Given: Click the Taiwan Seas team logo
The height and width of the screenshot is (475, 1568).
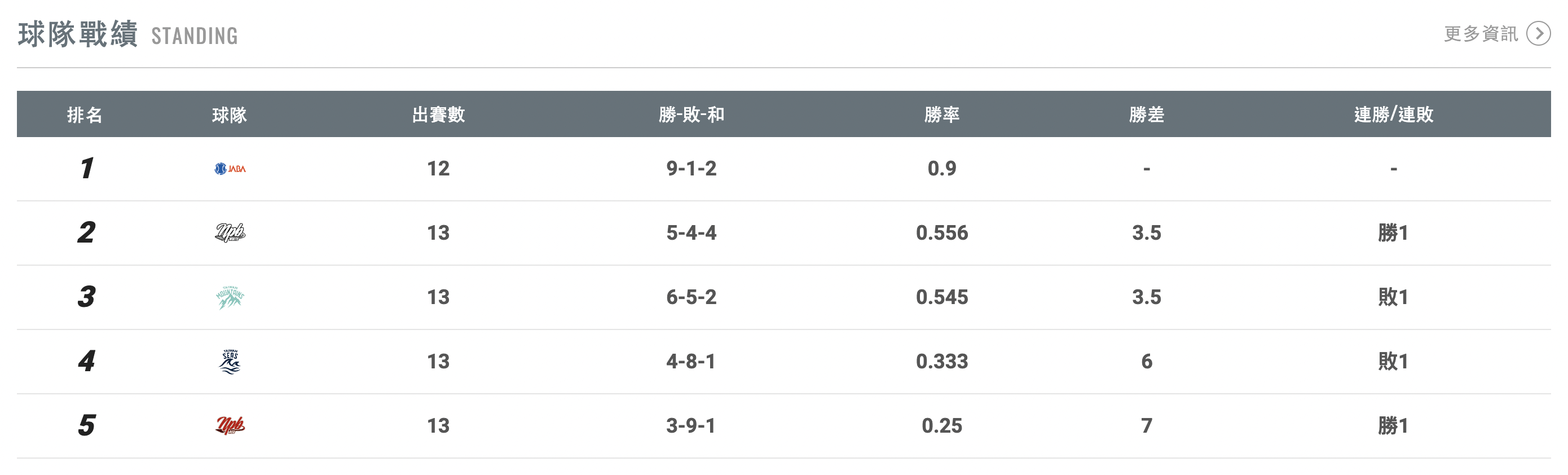Looking at the screenshot, I should [x=230, y=362].
